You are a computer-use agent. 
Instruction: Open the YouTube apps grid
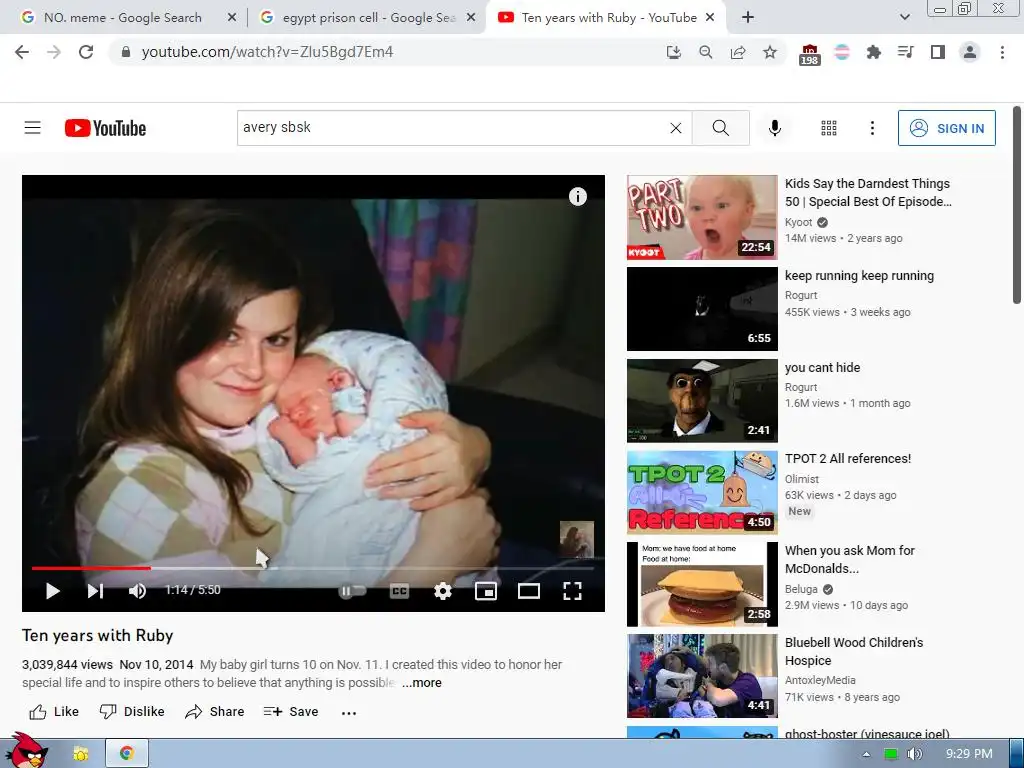pyautogui.click(x=829, y=128)
